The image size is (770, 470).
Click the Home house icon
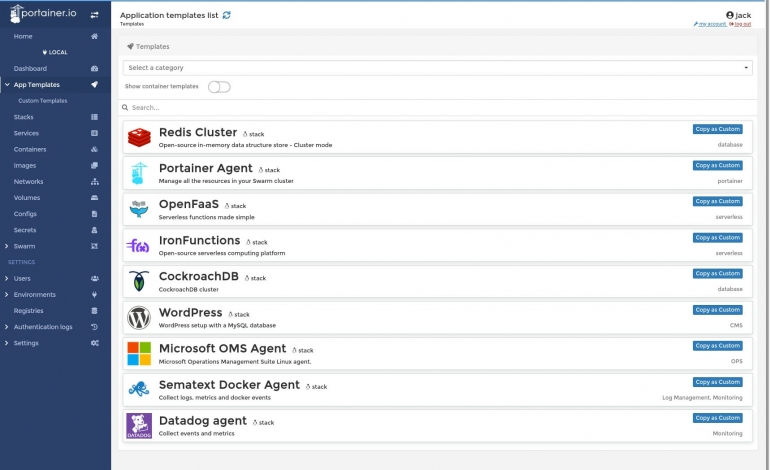[x=94, y=36]
